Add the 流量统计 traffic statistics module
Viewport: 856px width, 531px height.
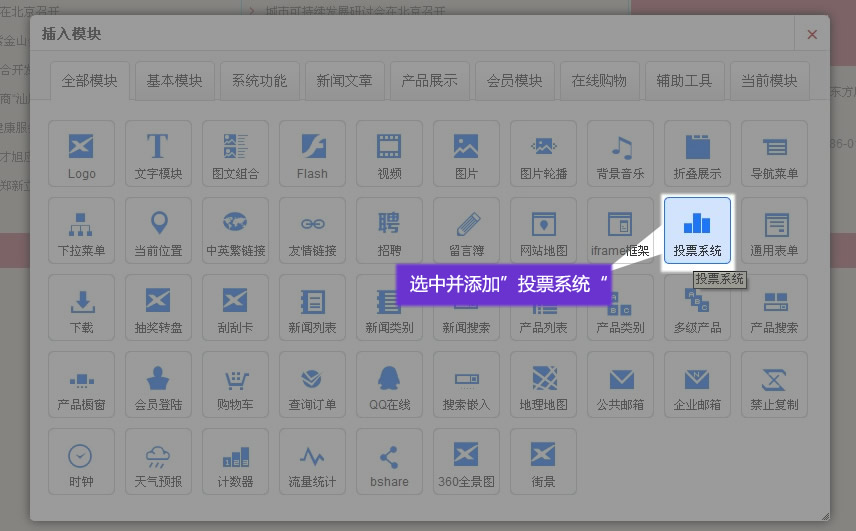click(312, 462)
